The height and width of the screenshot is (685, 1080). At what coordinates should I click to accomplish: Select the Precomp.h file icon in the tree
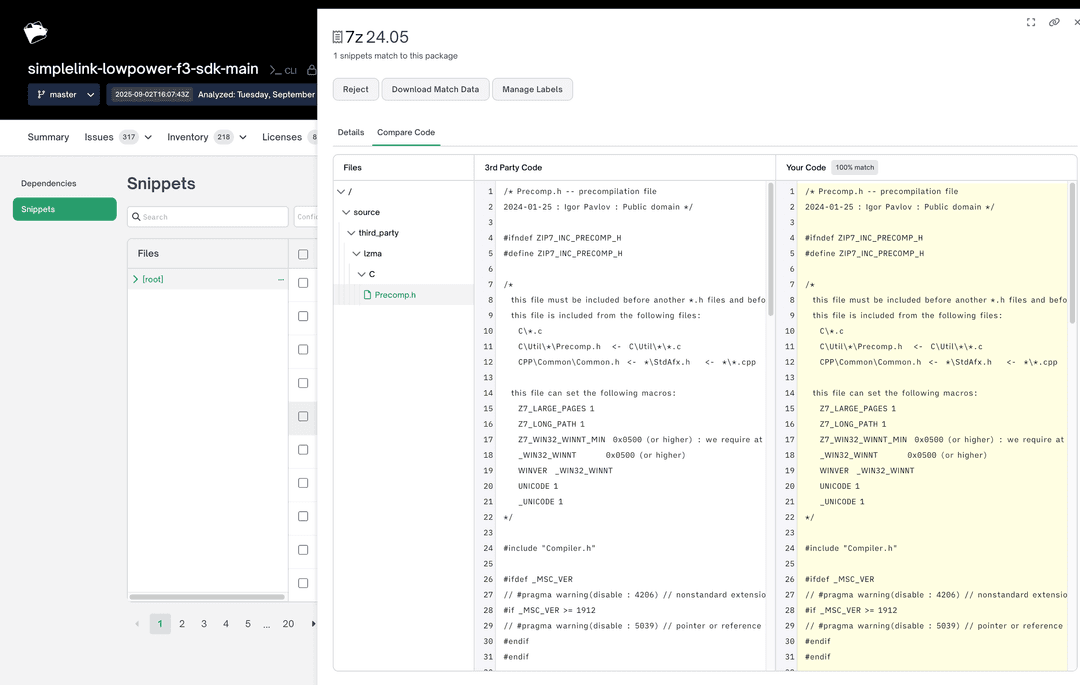(370, 294)
